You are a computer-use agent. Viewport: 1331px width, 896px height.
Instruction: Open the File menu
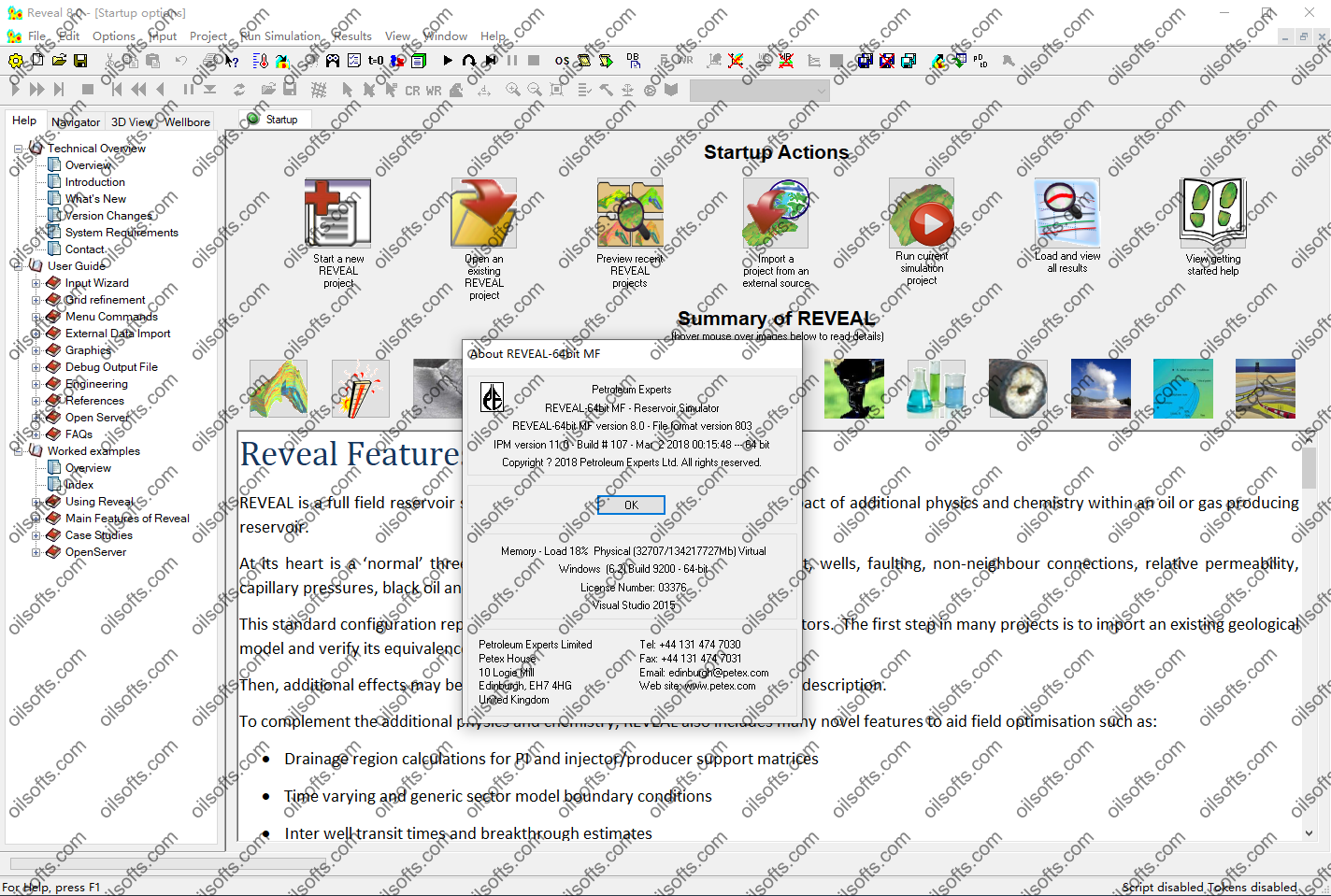point(36,36)
